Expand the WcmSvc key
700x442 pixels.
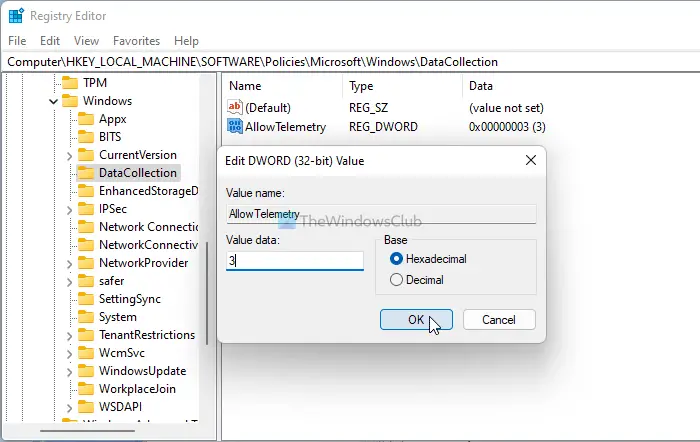pos(69,354)
